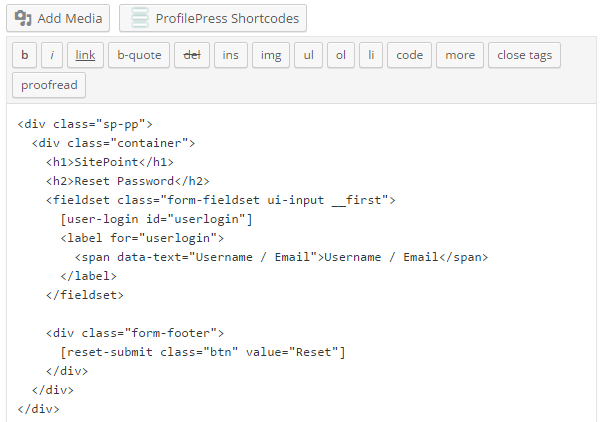Insert an image using img button

tap(271, 55)
